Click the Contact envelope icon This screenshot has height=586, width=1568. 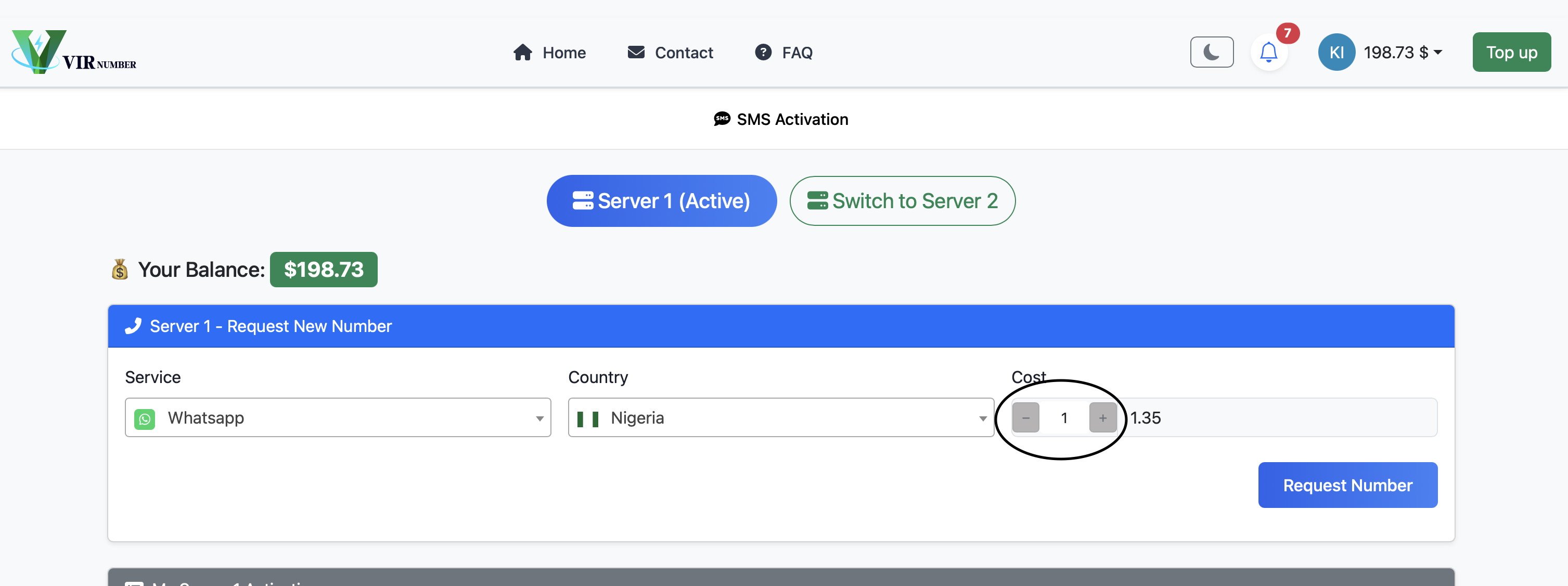[x=636, y=53]
